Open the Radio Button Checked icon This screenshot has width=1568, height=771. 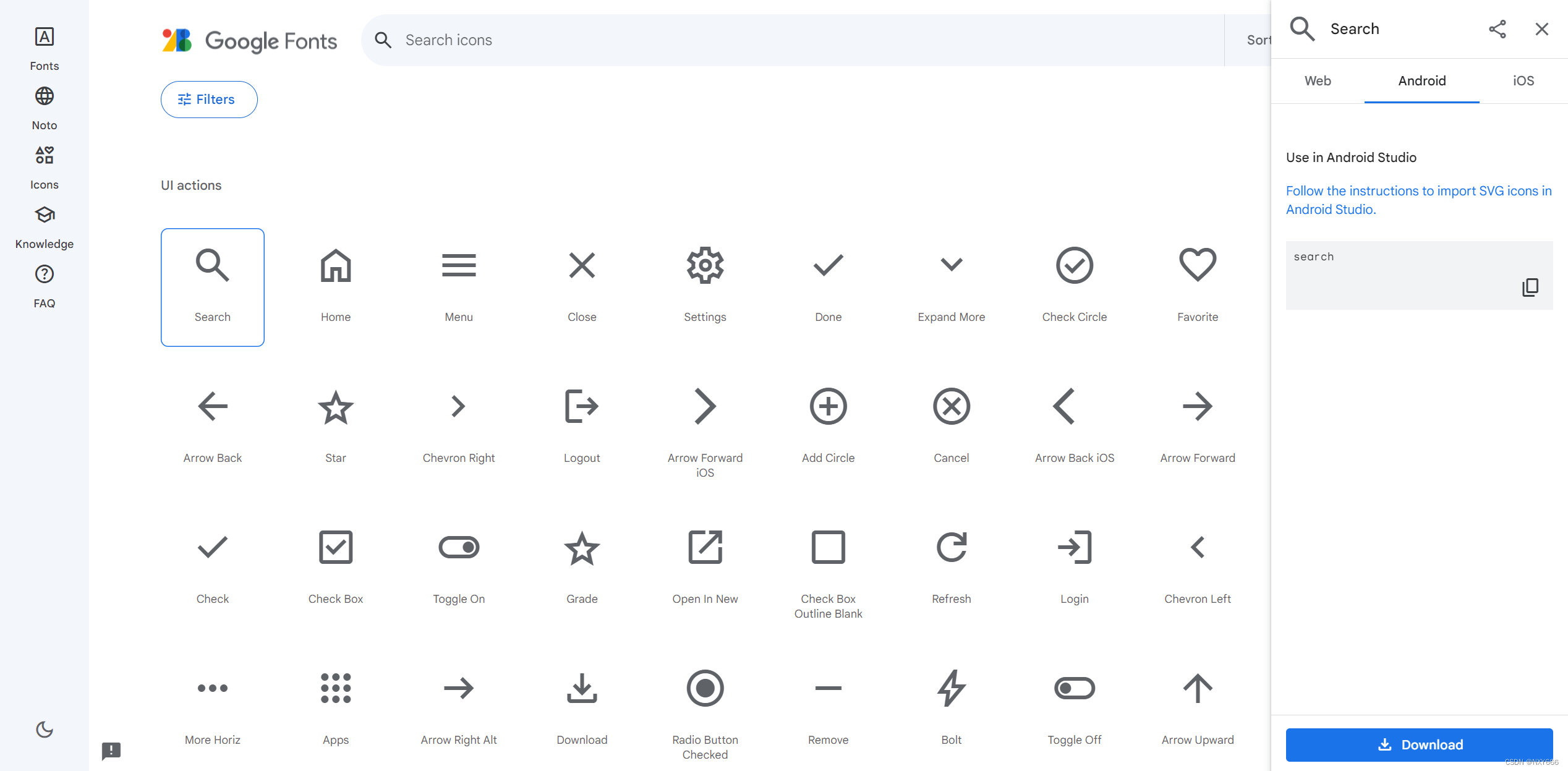click(x=705, y=688)
